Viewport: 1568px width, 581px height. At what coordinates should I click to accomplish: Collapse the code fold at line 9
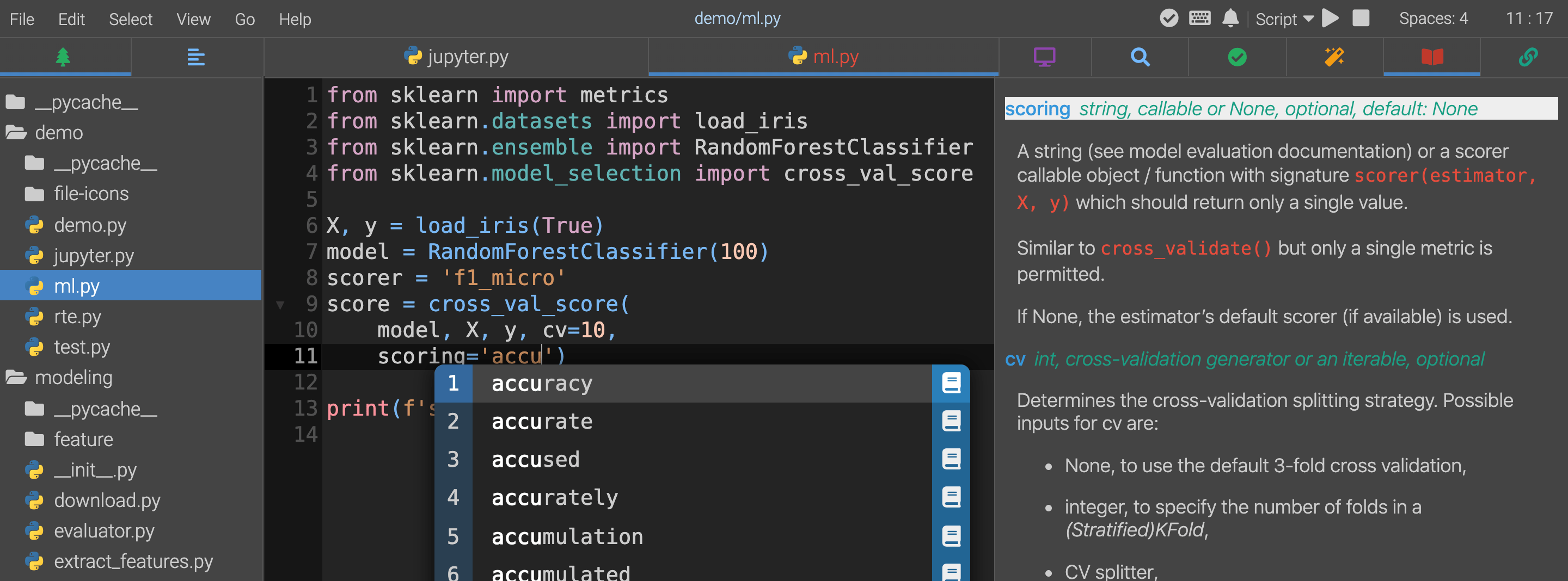tap(280, 304)
